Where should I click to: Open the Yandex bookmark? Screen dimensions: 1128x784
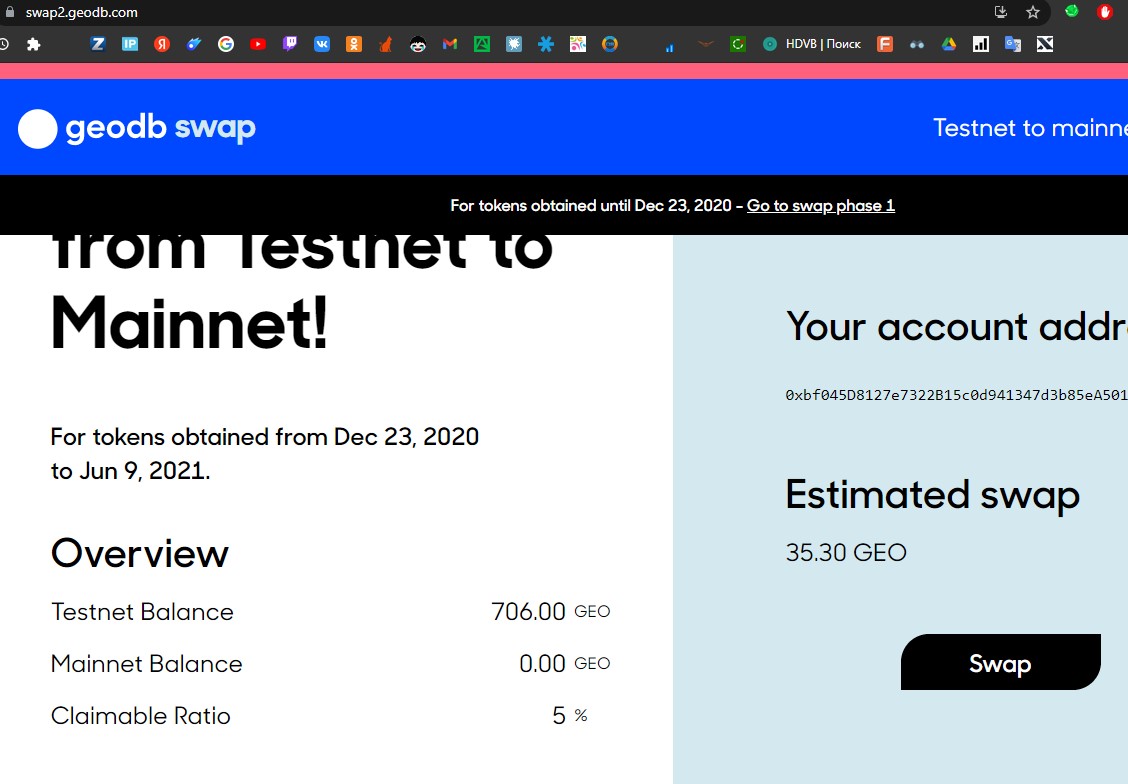162,45
